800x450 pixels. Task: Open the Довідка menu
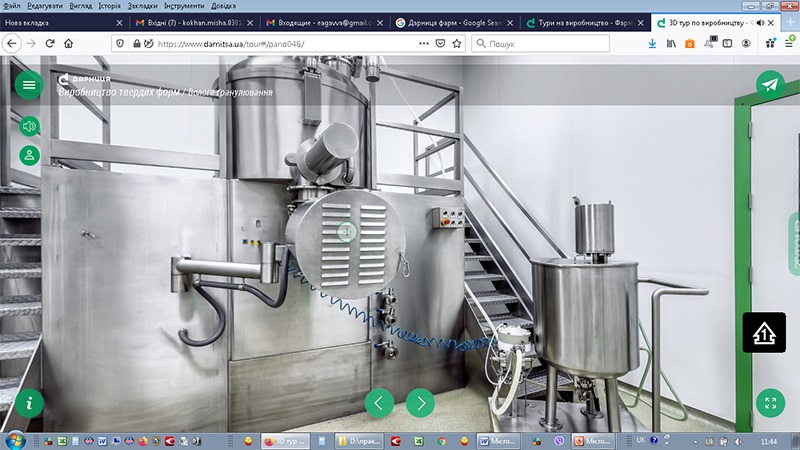point(223,6)
